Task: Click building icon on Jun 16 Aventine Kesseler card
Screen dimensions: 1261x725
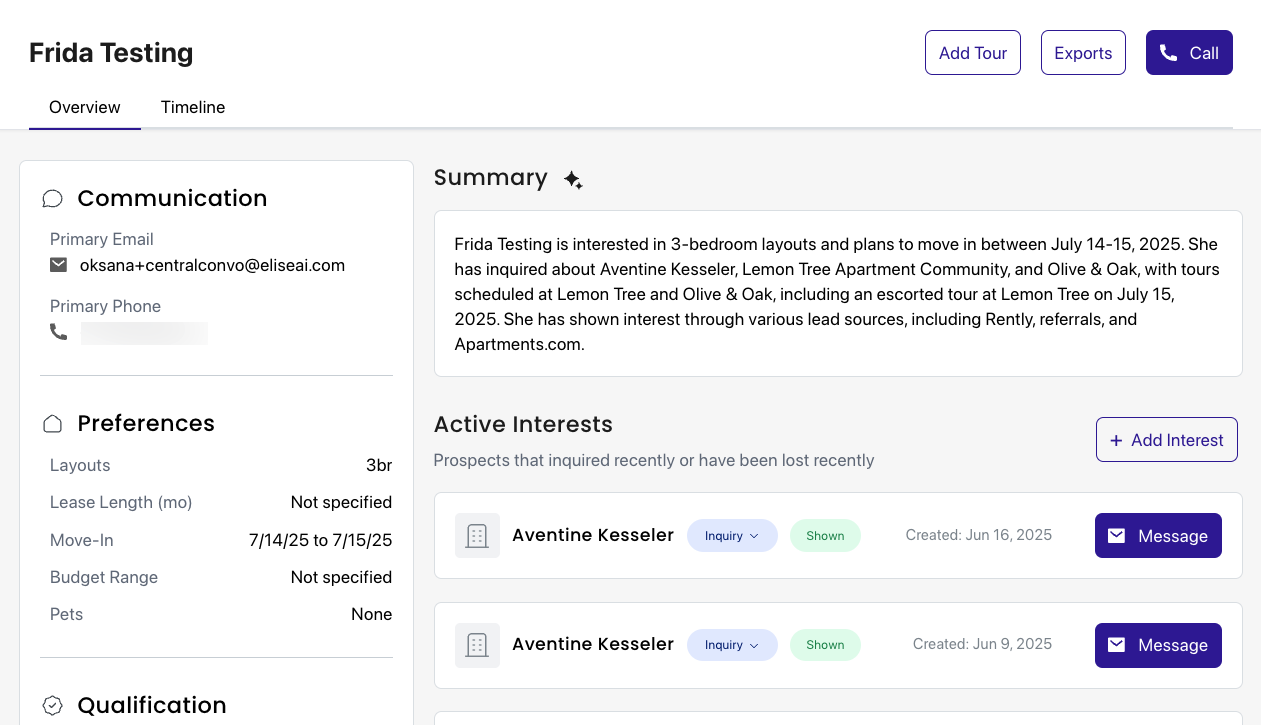Action: tap(477, 536)
